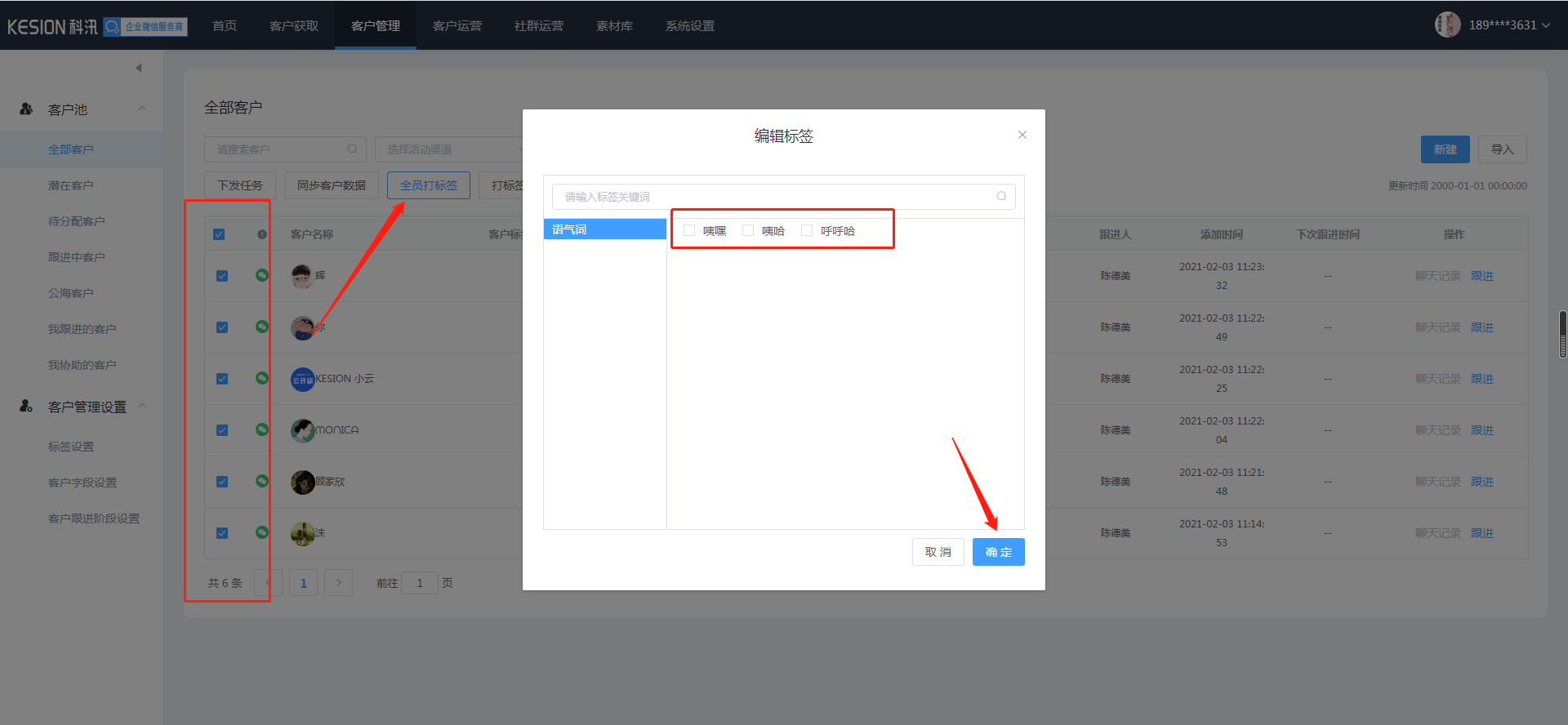
Task: Click the KESION 小云 customer avatar
Action: [x=303, y=379]
